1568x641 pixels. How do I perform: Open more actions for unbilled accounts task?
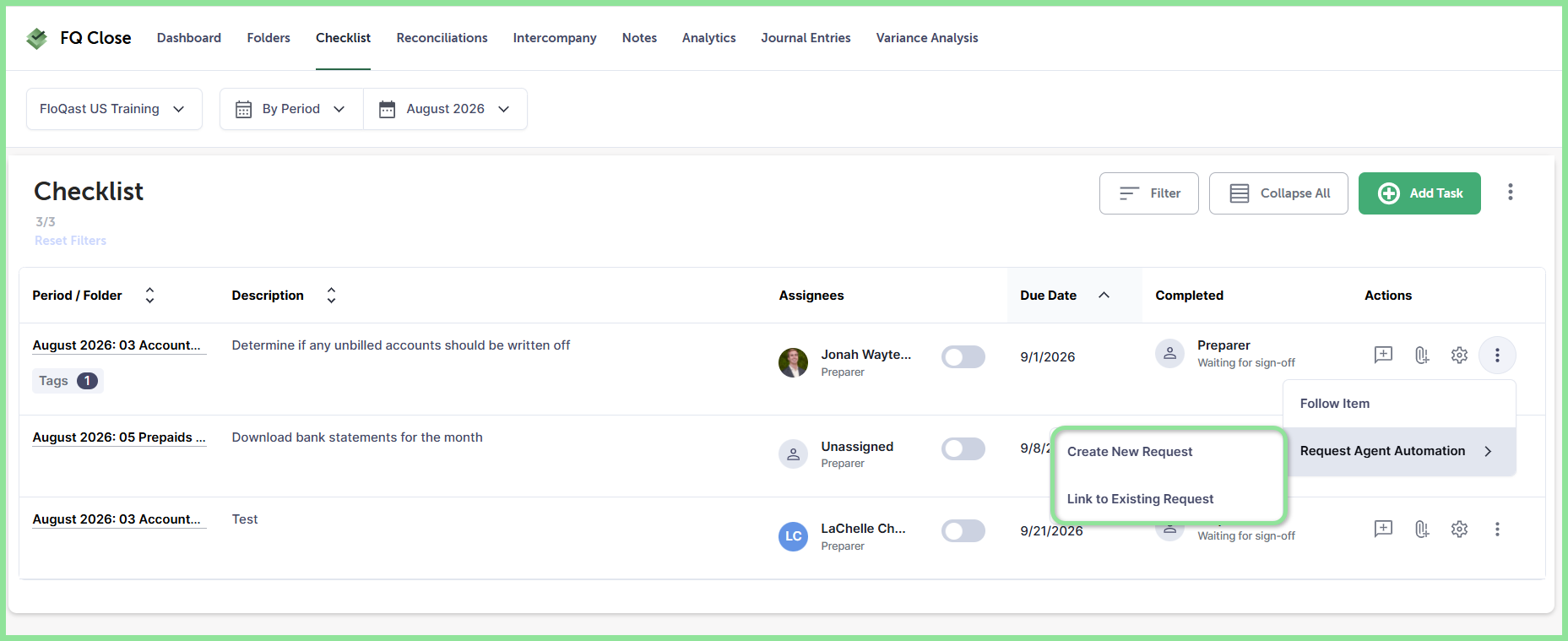1497,355
